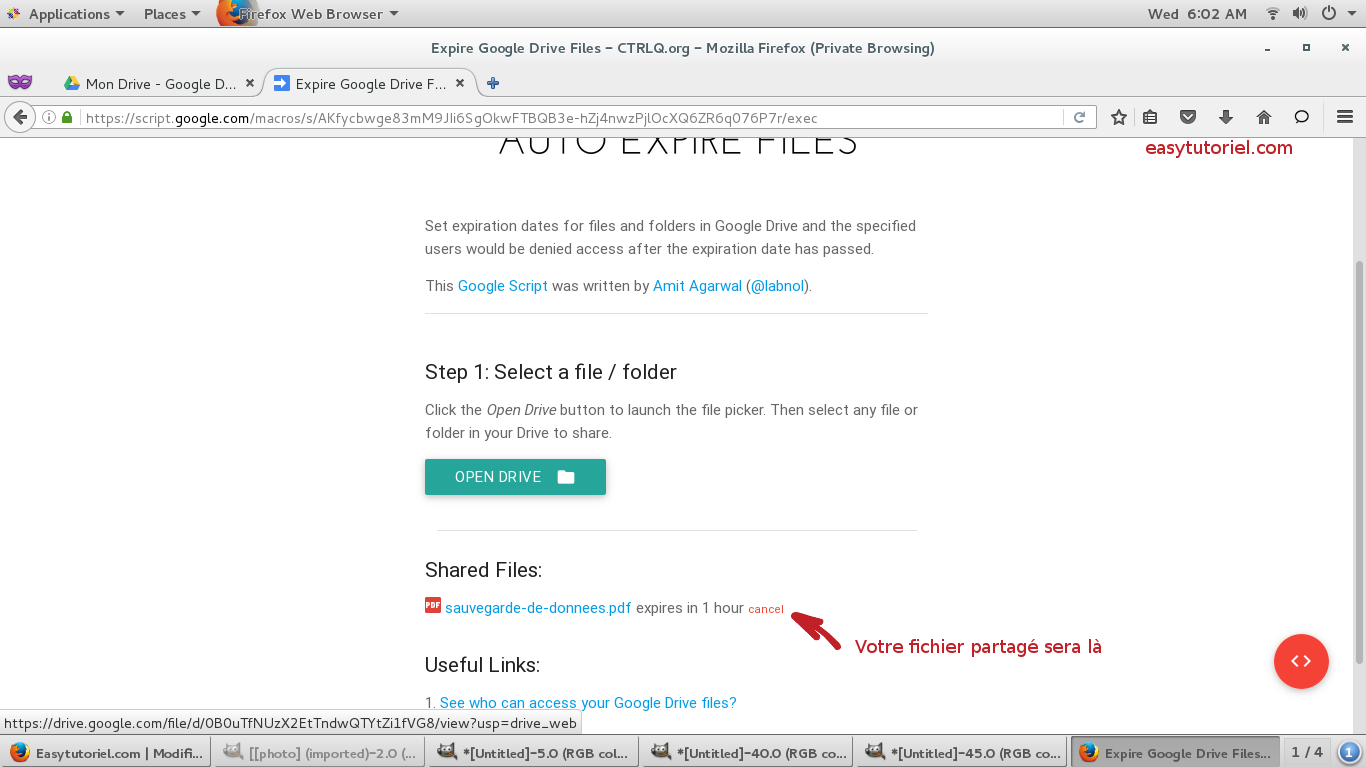Bookmark this page with the star icon
This screenshot has width=1366, height=768.
(1119, 117)
